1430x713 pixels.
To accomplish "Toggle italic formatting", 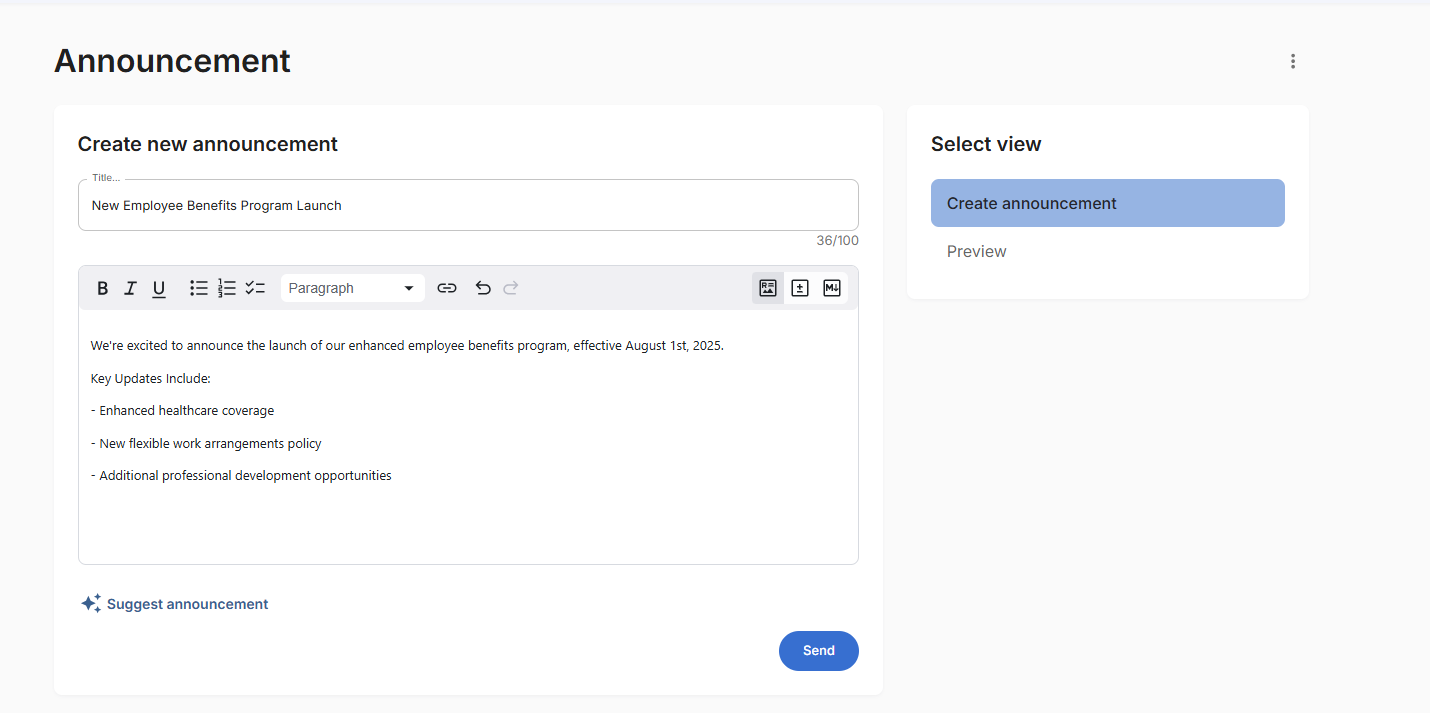I will (x=130, y=288).
